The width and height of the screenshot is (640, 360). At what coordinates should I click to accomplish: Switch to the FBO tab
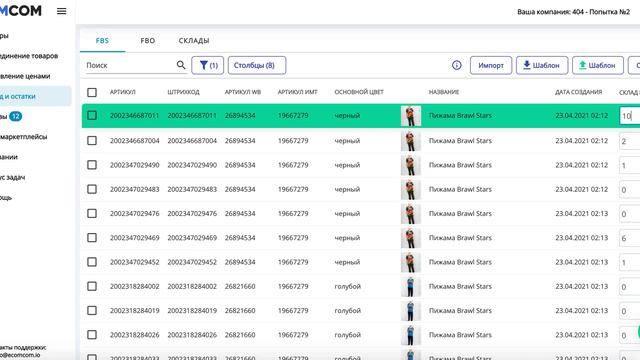pyautogui.click(x=148, y=40)
